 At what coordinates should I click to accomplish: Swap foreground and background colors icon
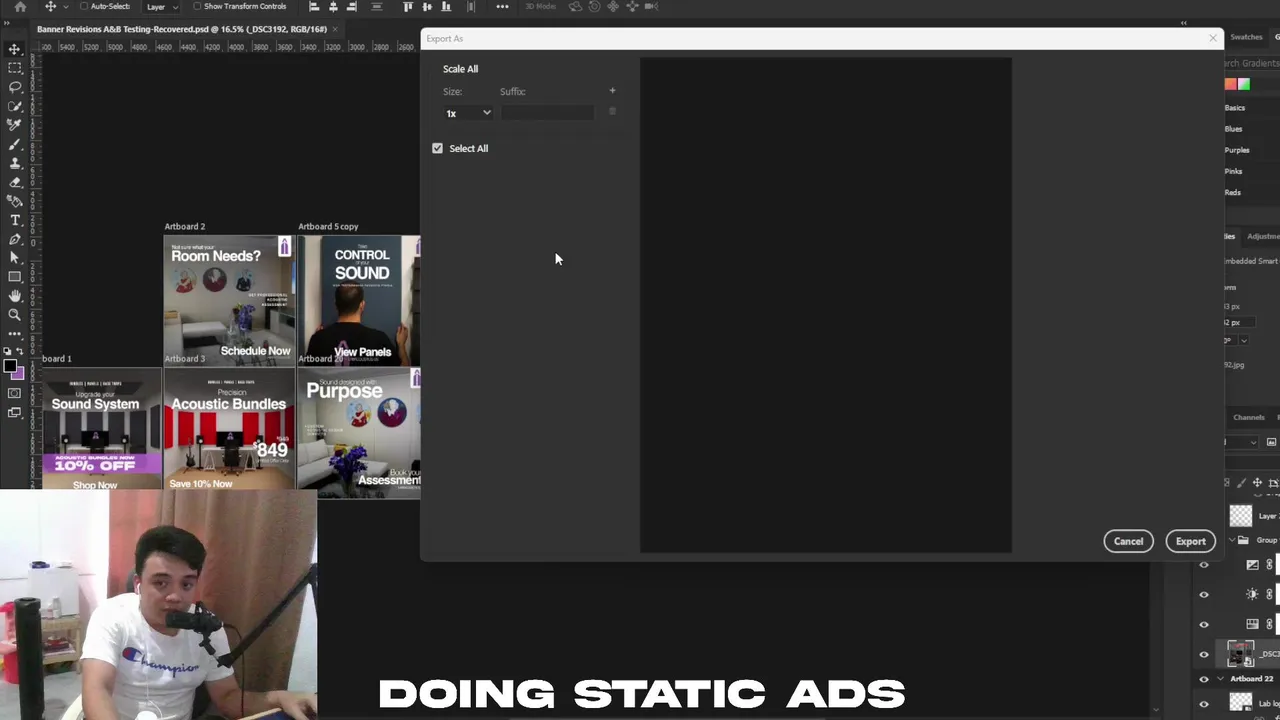pyautogui.click(x=22, y=352)
